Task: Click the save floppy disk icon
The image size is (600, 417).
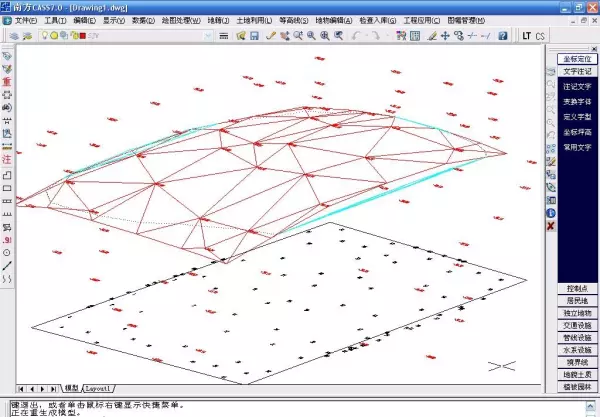Action: [254, 36]
